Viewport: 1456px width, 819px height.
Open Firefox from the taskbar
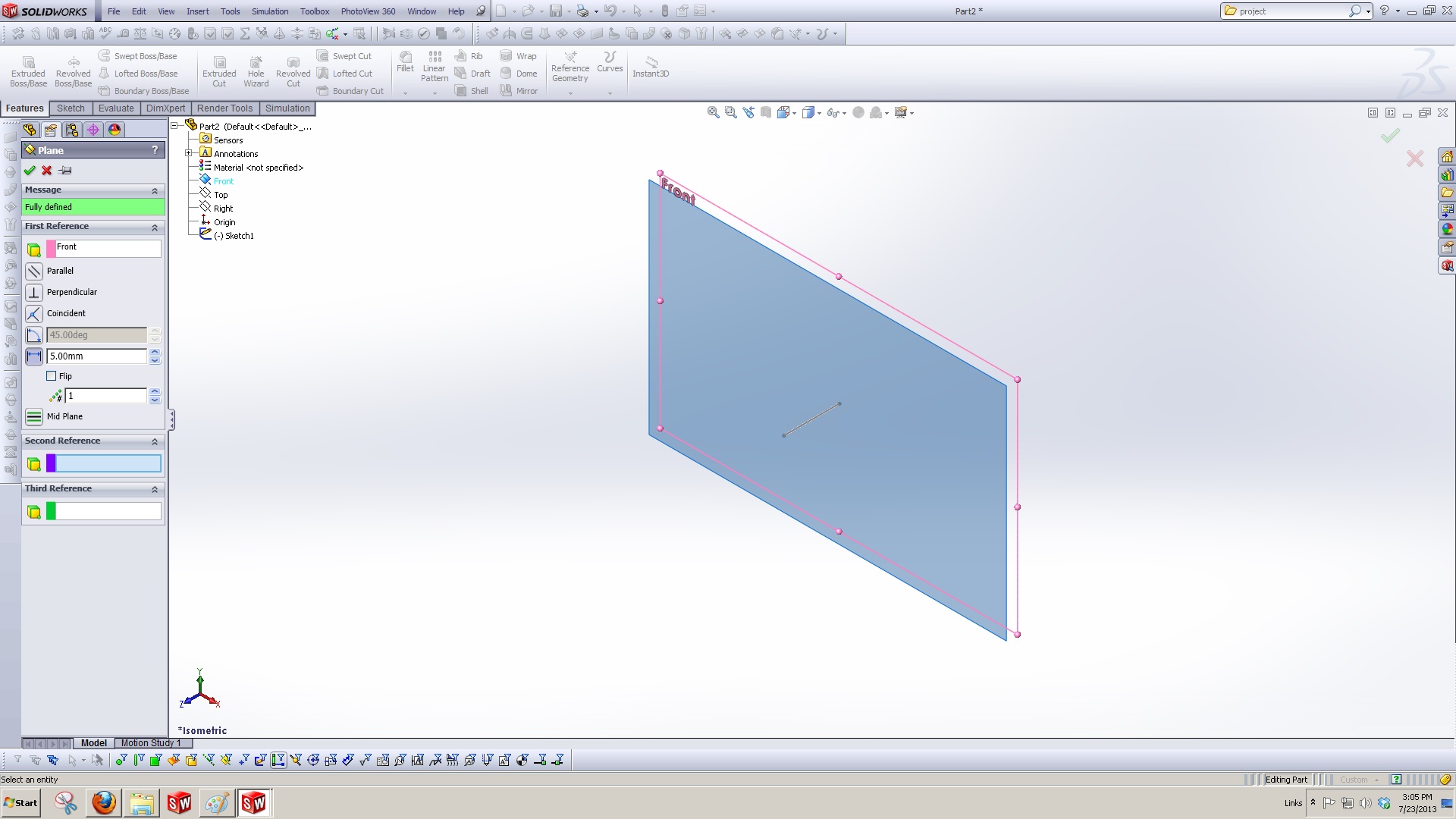(x=104, y=803)
